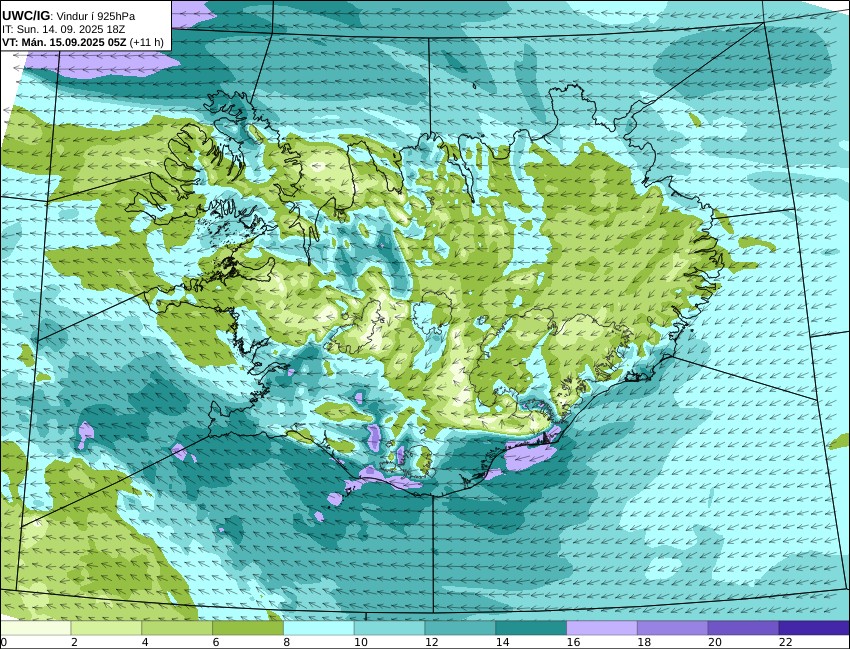The height and width of the screenshot is (649, 850).
Task: Click the UWC/IG title text
Action: click(25, 16)
